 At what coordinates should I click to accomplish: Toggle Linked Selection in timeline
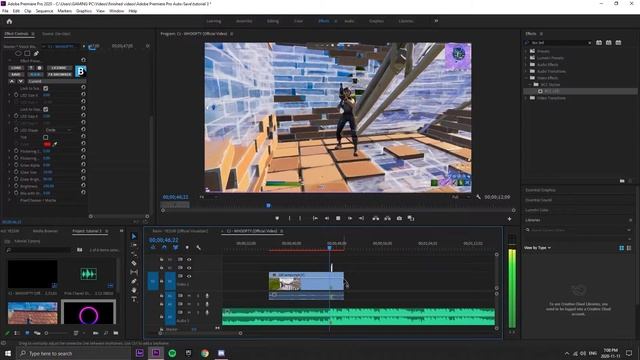tap(176, 247)
